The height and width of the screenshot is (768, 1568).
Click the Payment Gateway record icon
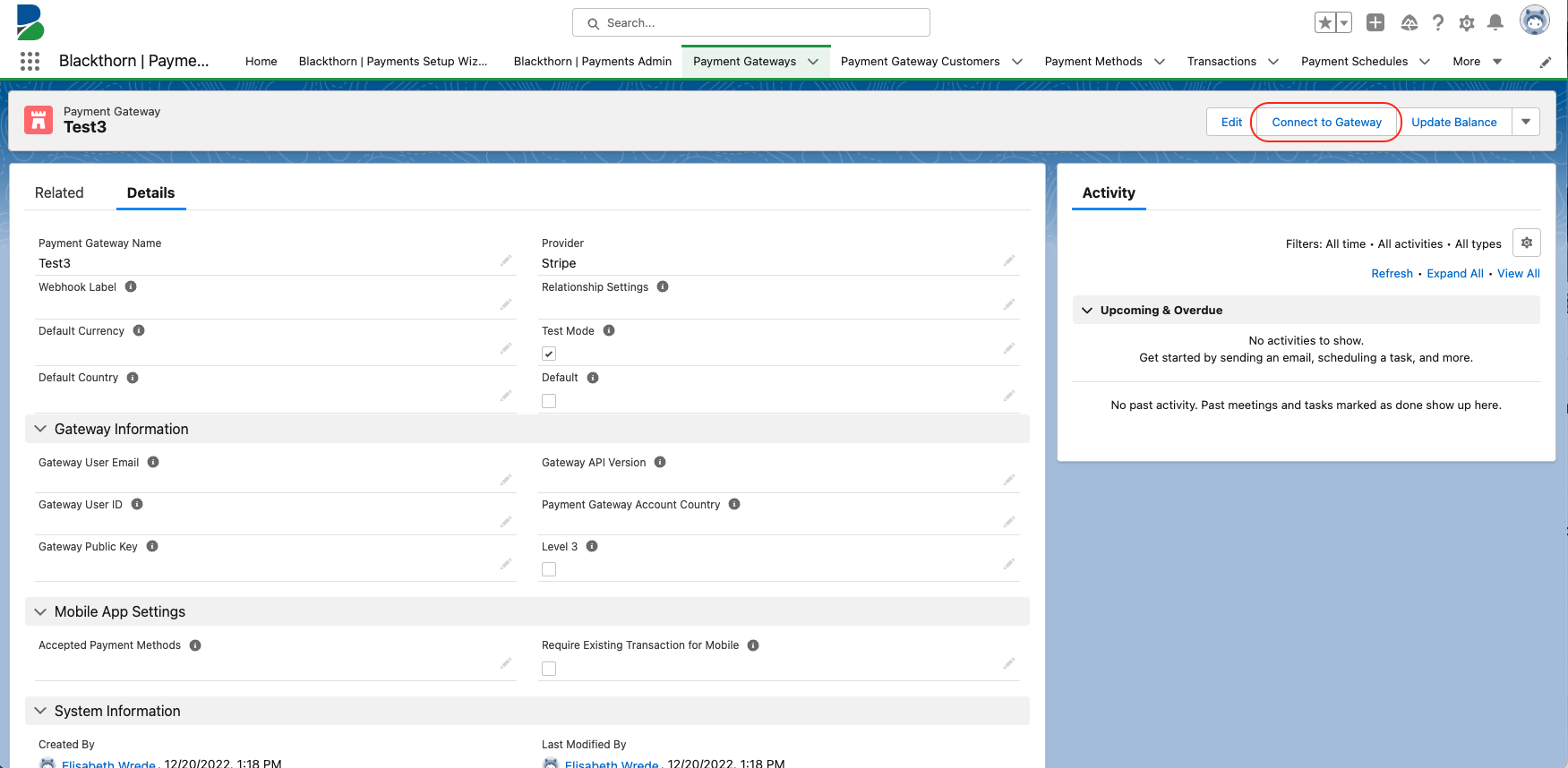pos(39,119)
